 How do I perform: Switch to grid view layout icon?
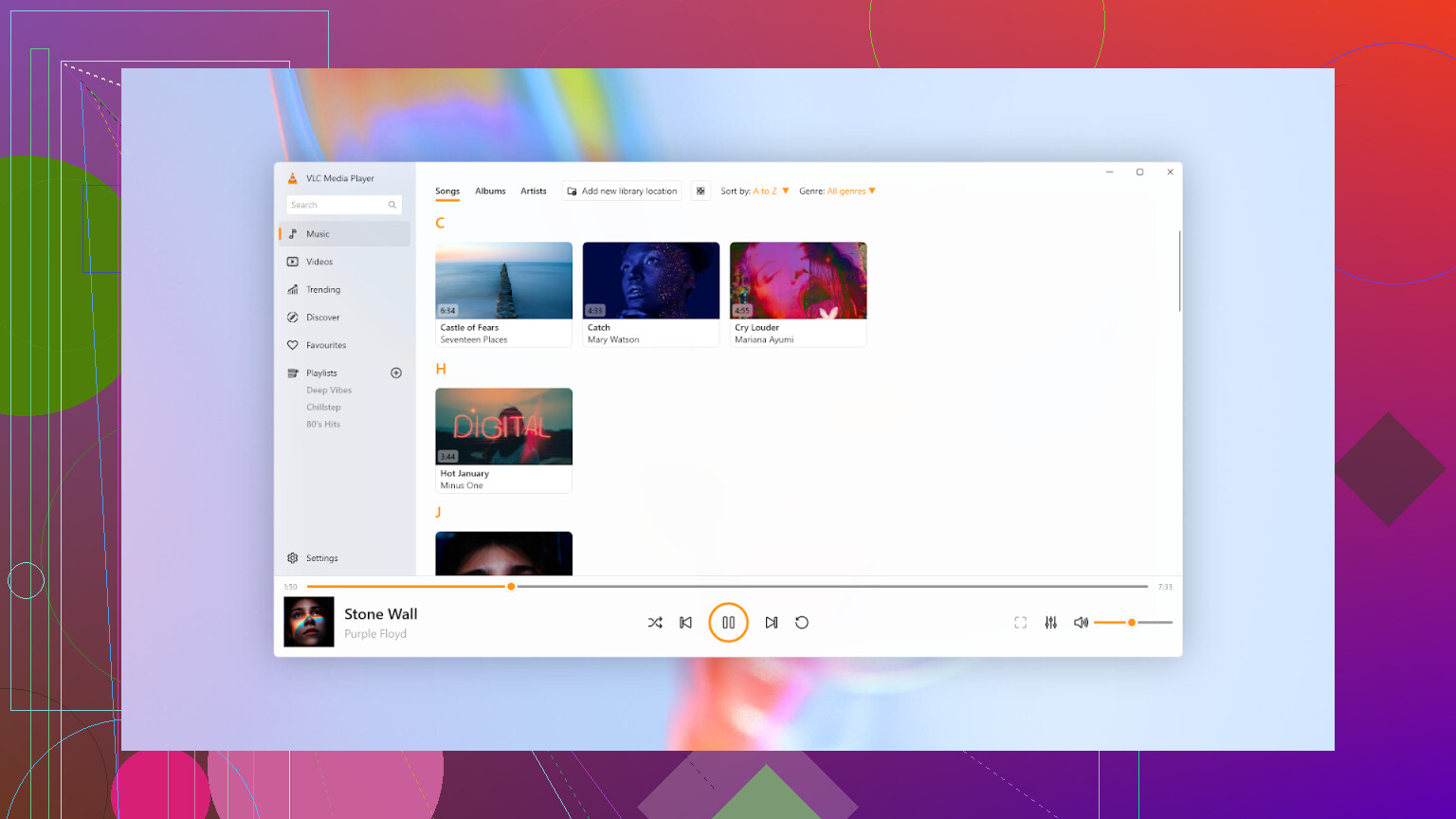coord(701,191)
